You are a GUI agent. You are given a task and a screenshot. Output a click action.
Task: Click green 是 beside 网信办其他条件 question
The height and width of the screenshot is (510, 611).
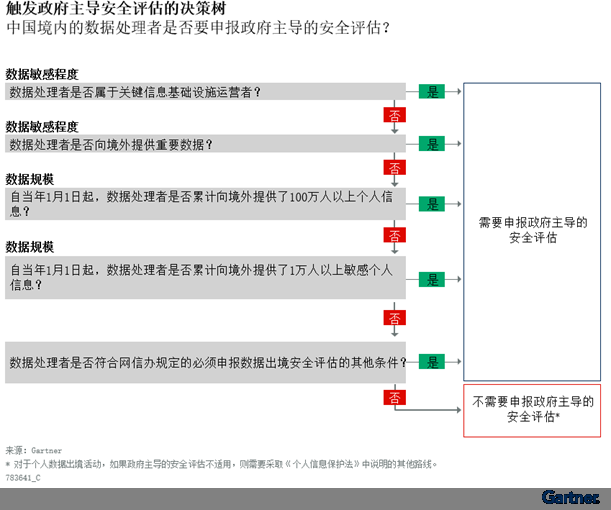432,362
